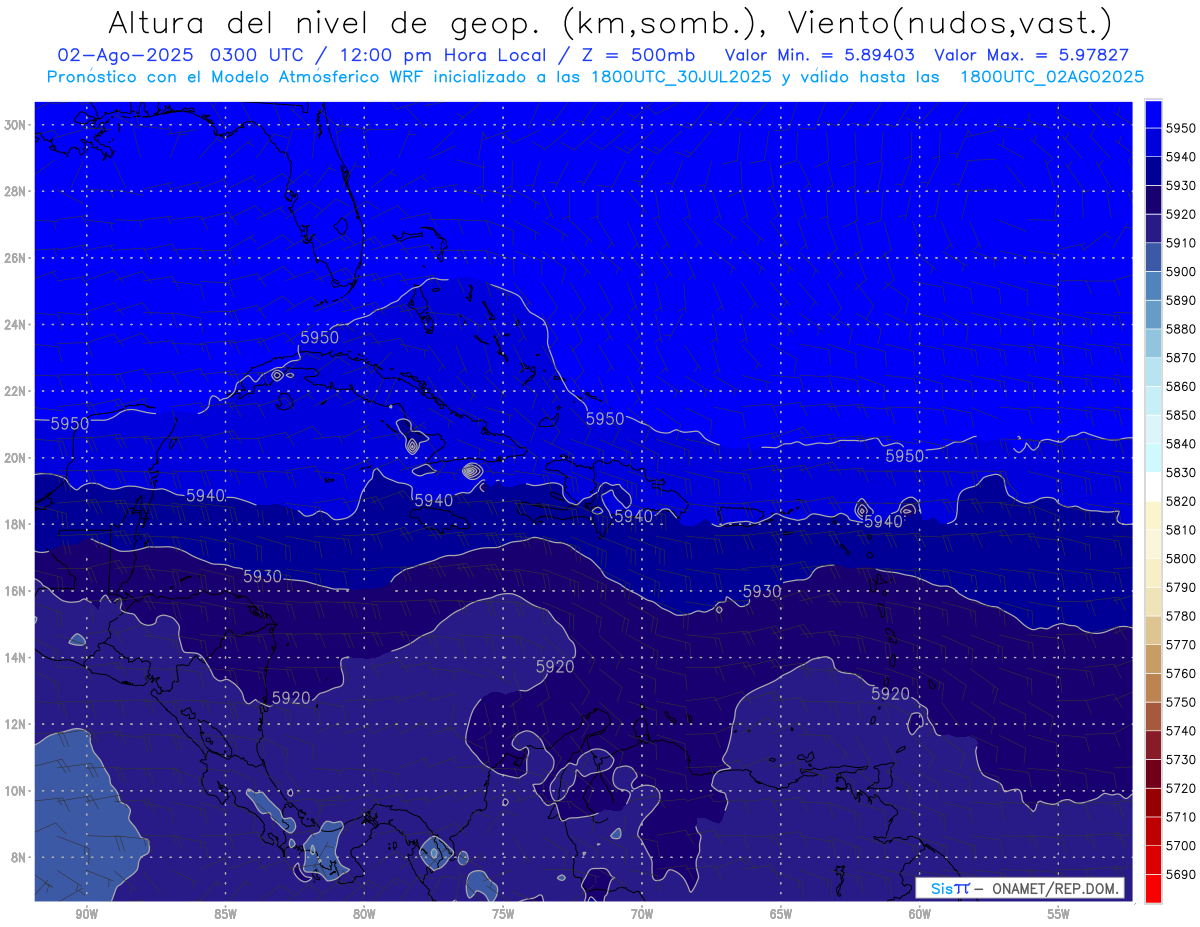Click the 24N latitude label

click(x=15, y=325)
